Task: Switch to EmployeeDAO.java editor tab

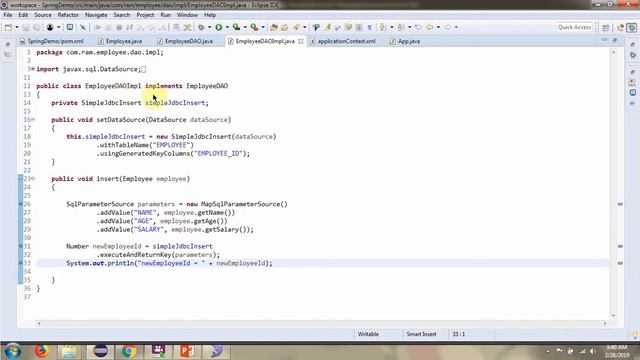Action: coord(185,41)
